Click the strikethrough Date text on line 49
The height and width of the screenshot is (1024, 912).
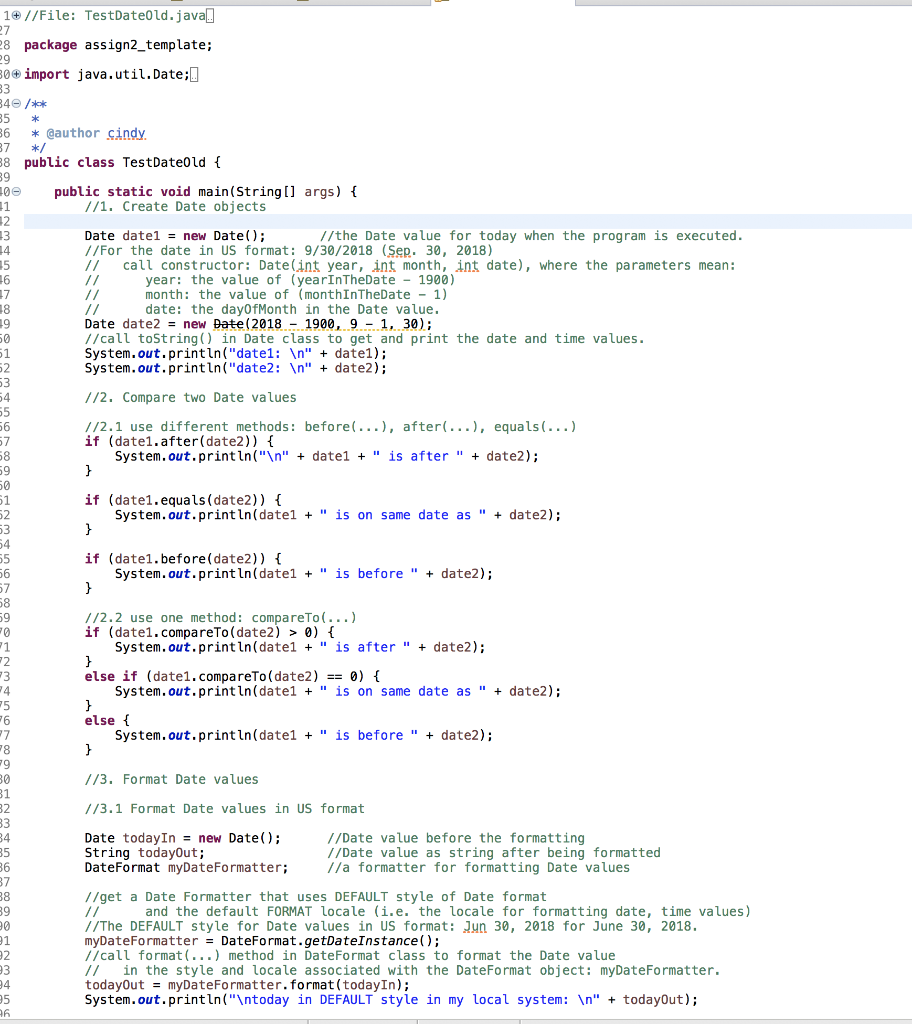[x=214, y=323]
